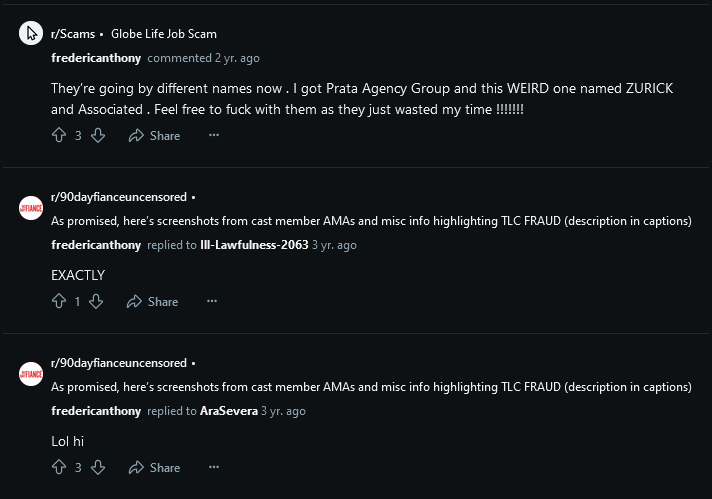
Task: Upvote the EXACTLY comment
Action: [59, 301]
